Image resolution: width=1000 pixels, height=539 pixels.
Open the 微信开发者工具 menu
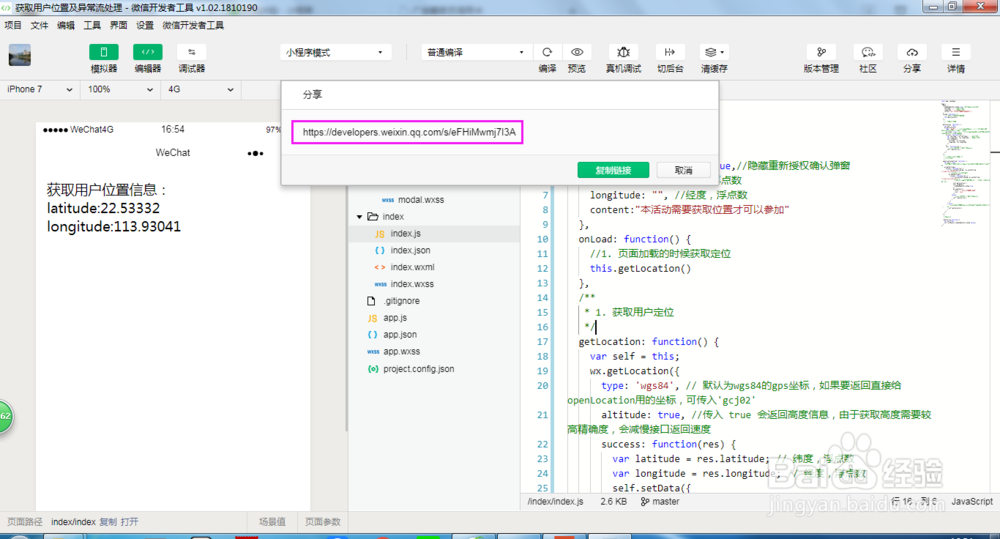tap(193, 26)
